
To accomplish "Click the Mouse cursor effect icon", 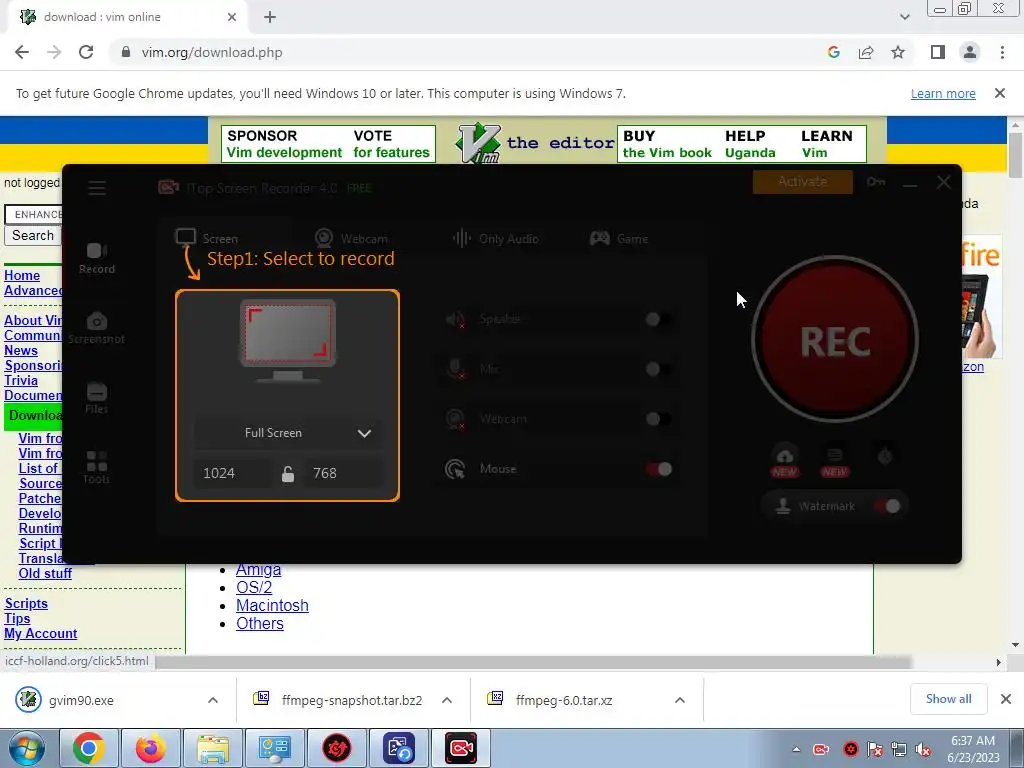I will [x=455, y=469].
